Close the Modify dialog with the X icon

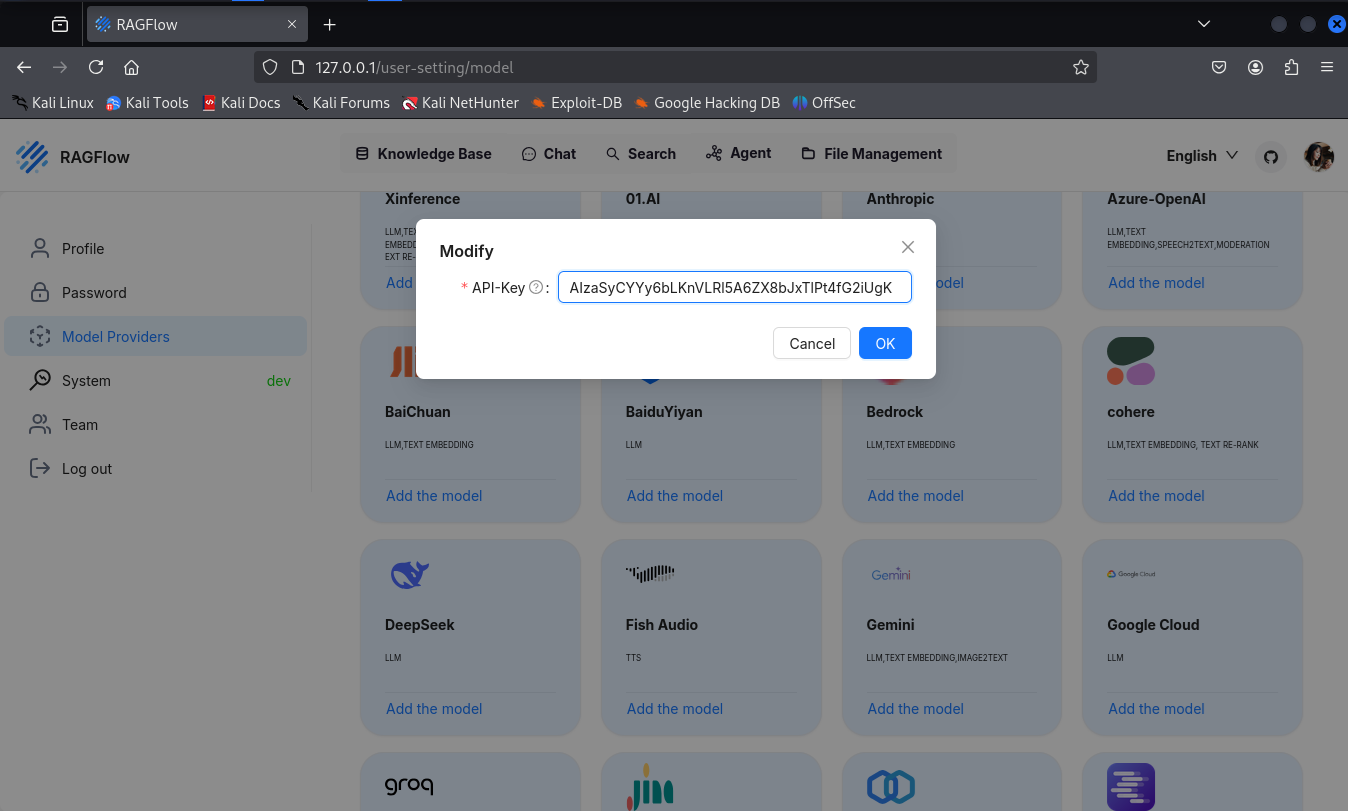click(x=908, y=247)
